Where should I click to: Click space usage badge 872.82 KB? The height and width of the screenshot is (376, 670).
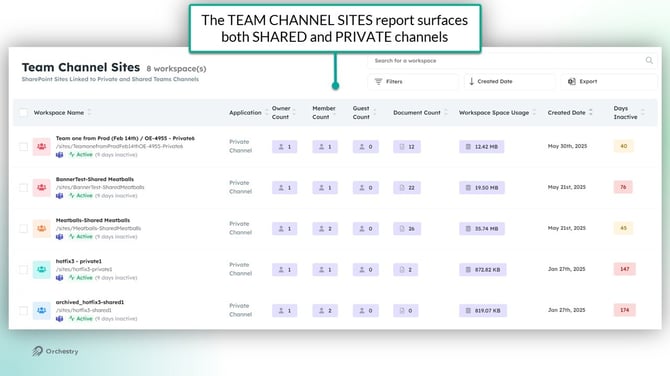click(483, 270)
